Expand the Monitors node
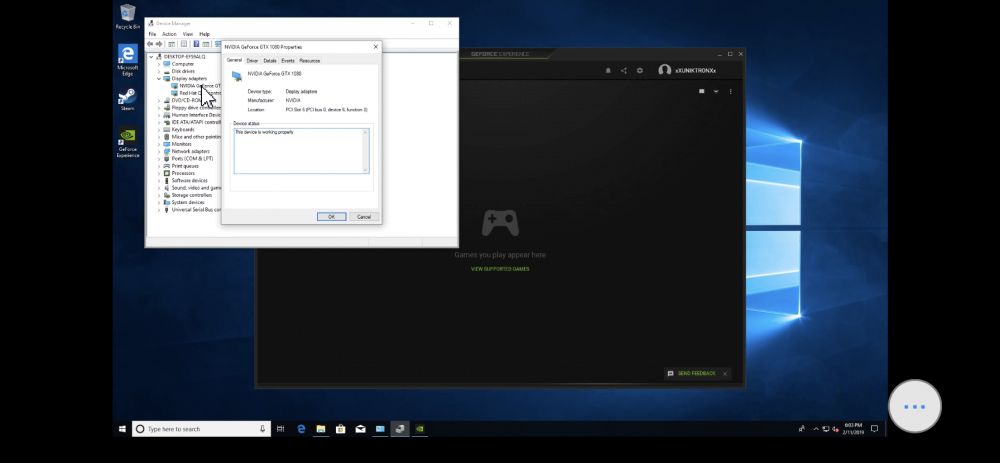Image resolution: width=1000 pixels, height=463 pixels. point(159,144)
